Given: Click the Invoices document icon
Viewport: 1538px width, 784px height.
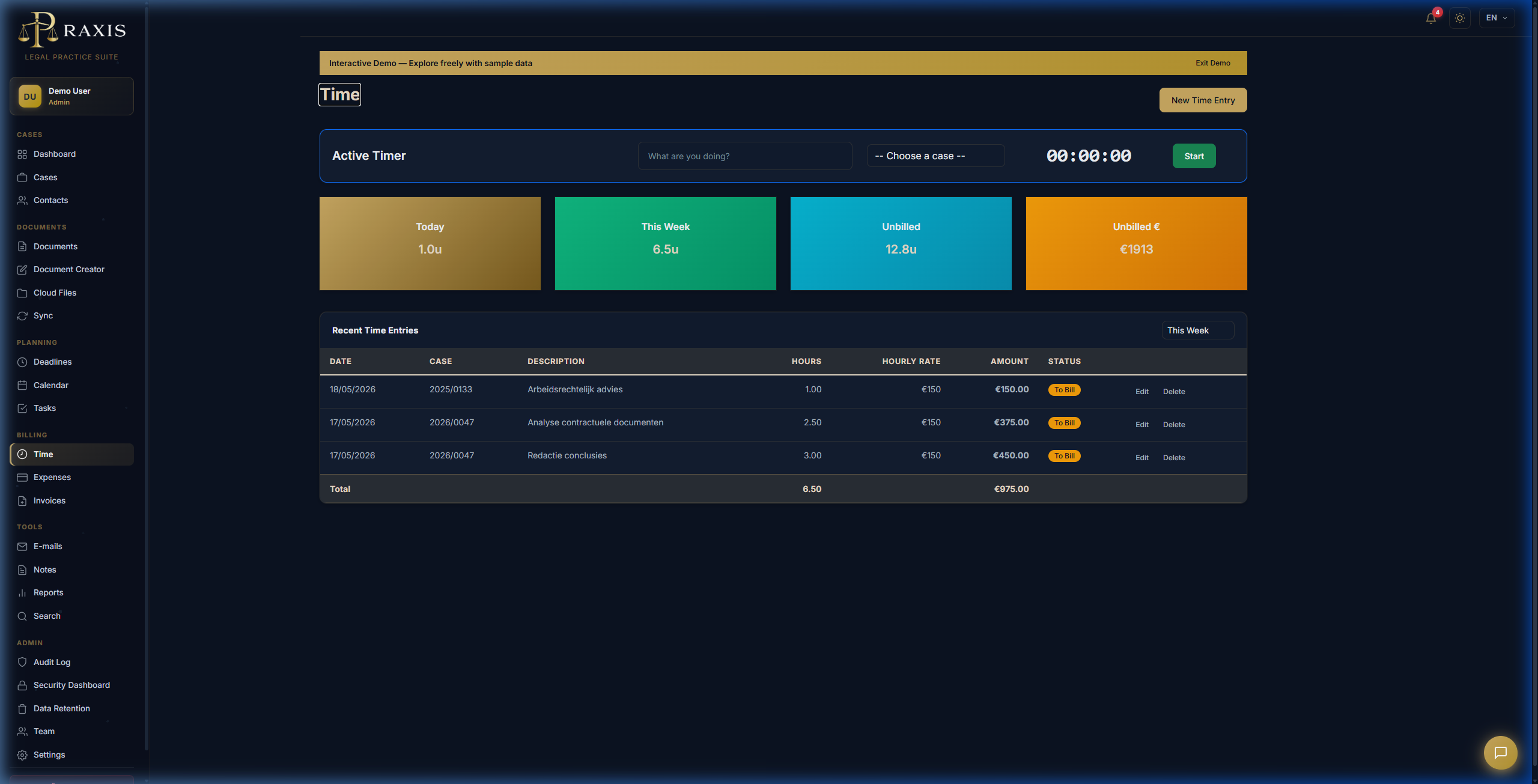Looking at the screenshot, I should tap(22, 501).
